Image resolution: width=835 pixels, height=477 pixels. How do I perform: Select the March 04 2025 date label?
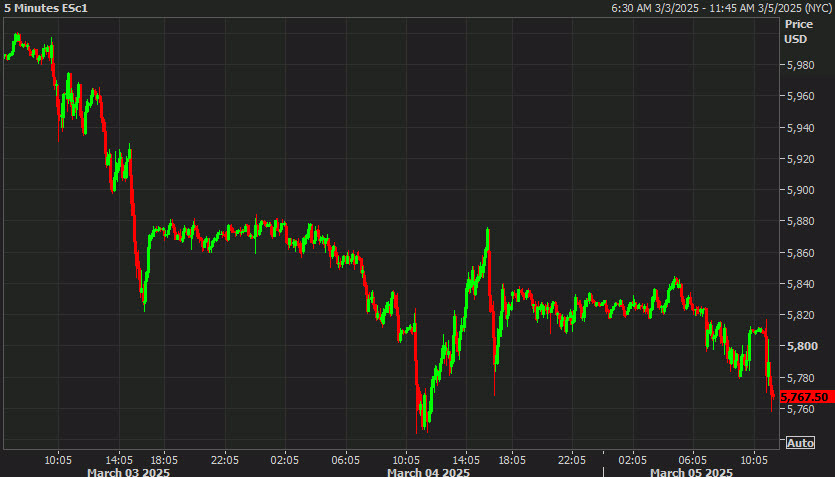[x=428, y=471]
